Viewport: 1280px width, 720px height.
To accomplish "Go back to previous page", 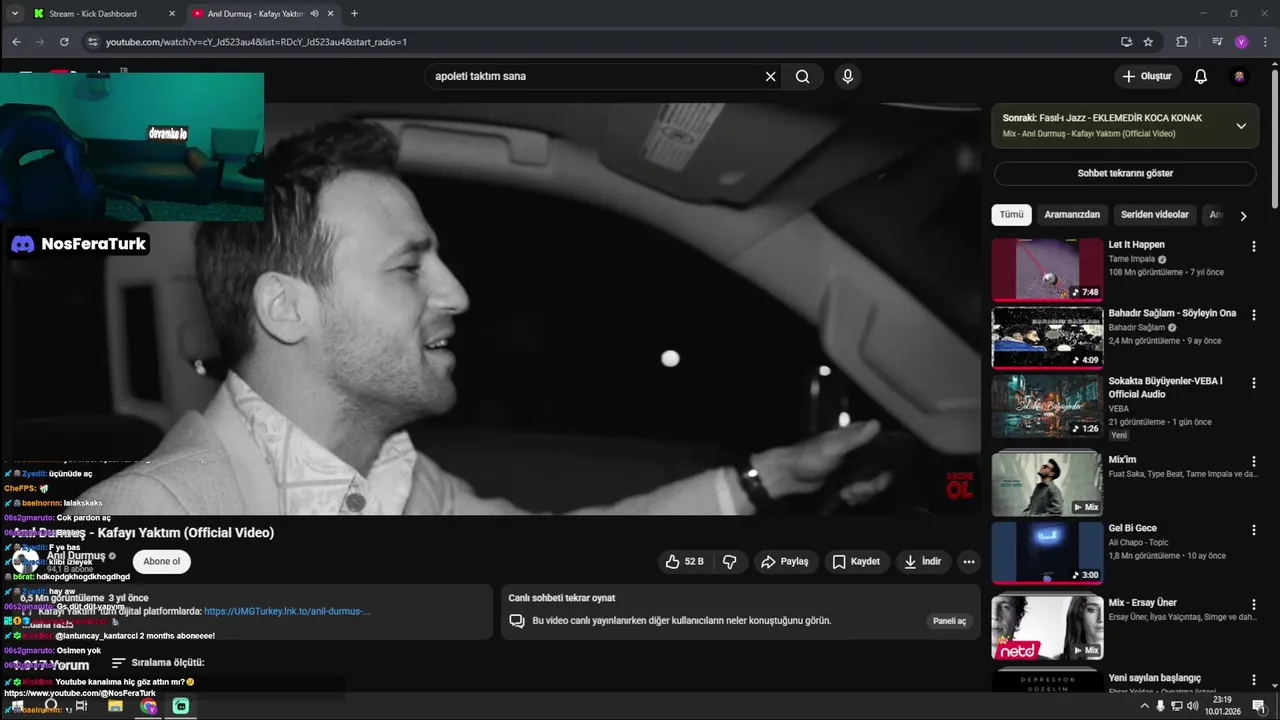I will pos(16,42).
